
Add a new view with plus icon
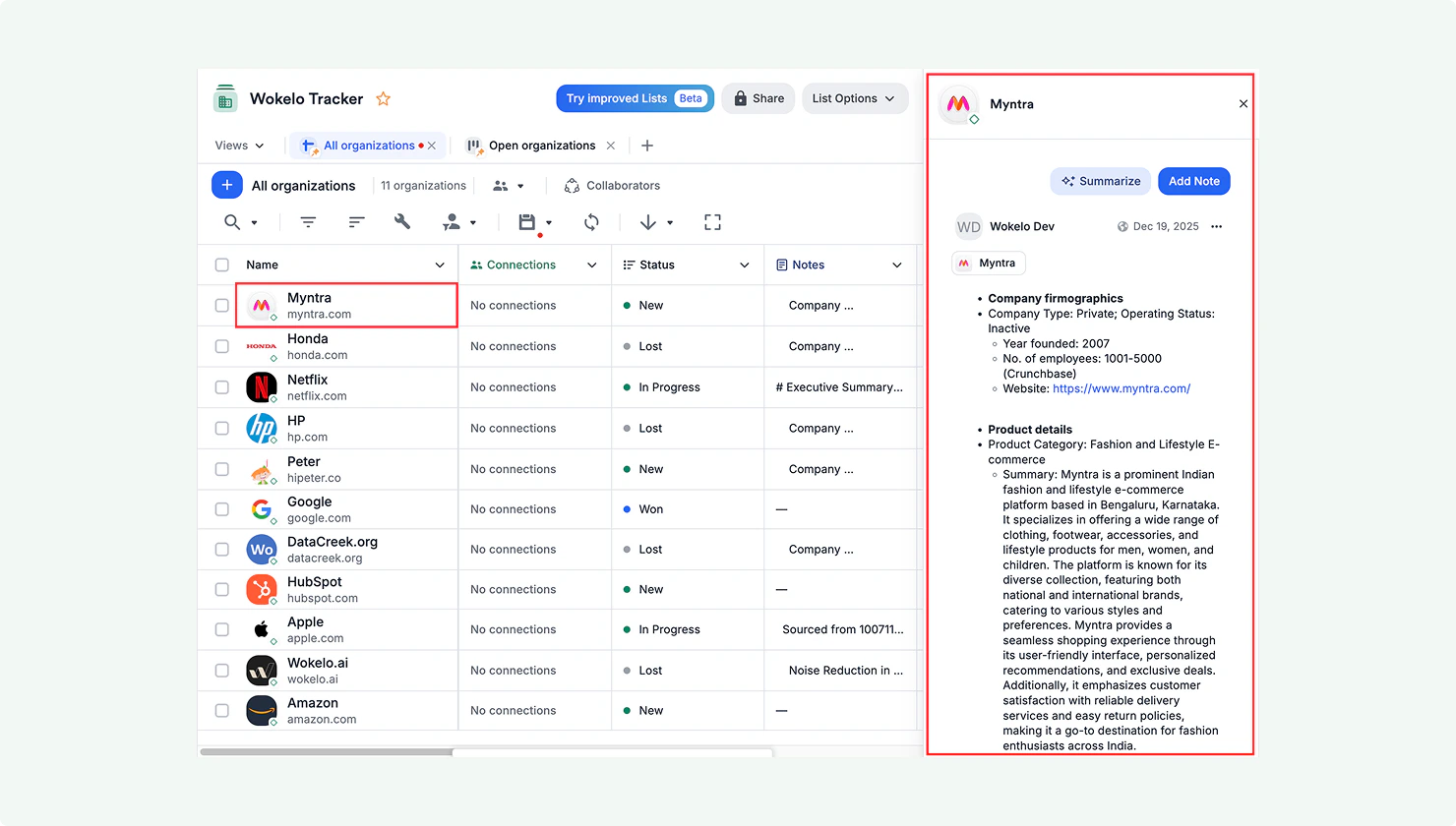pos(647,146)
